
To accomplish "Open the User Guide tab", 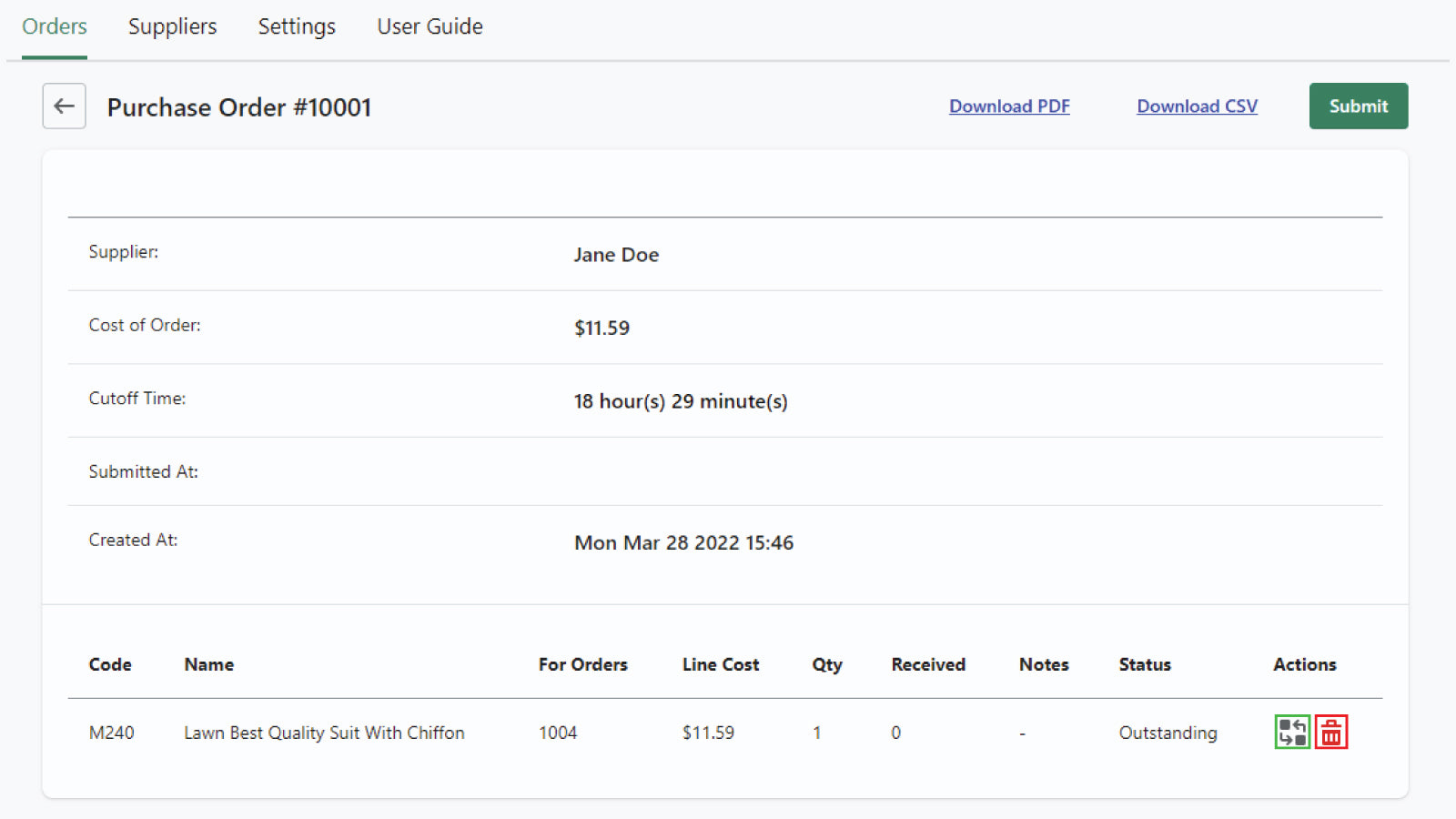I will (430, 26).
